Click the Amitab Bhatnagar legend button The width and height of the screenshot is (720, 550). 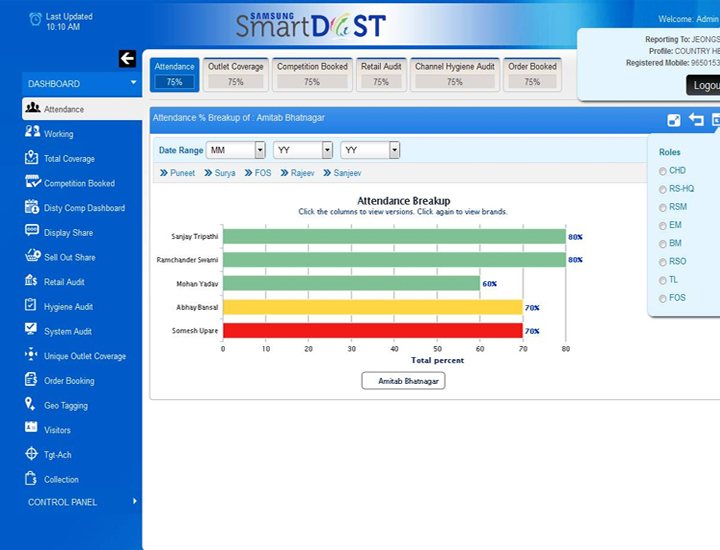tap(403, 381)
